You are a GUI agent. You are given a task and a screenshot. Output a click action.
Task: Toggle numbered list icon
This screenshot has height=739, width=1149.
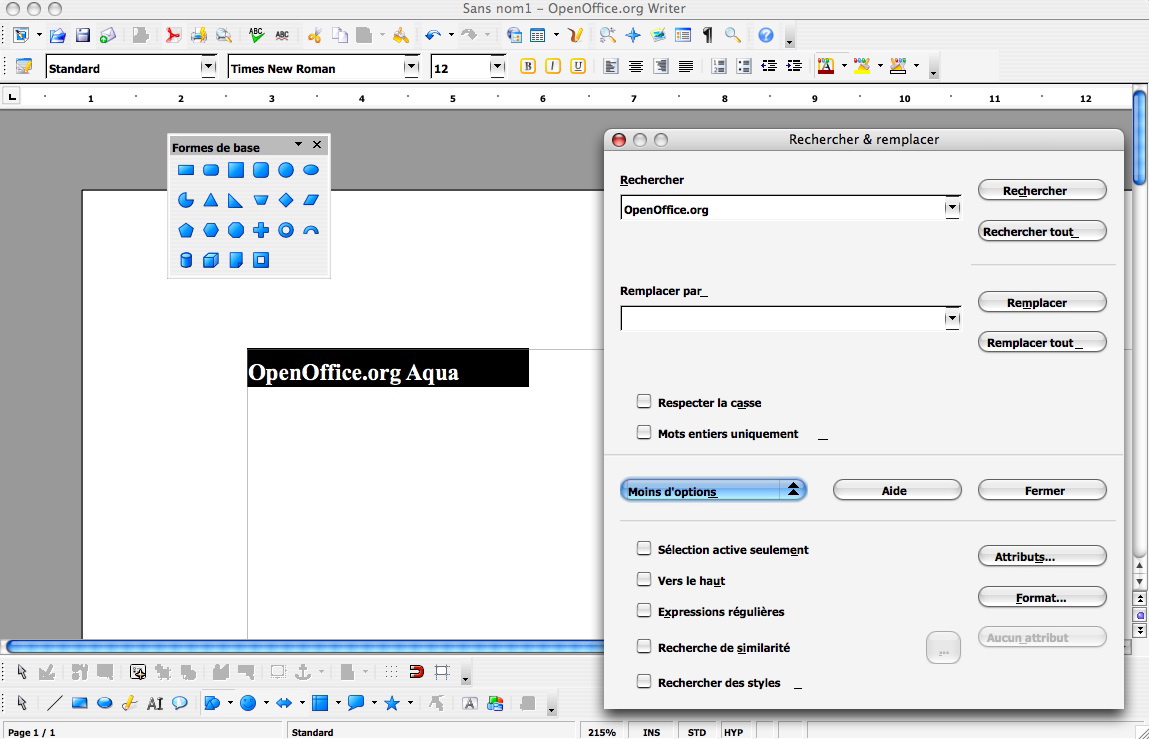719,66
